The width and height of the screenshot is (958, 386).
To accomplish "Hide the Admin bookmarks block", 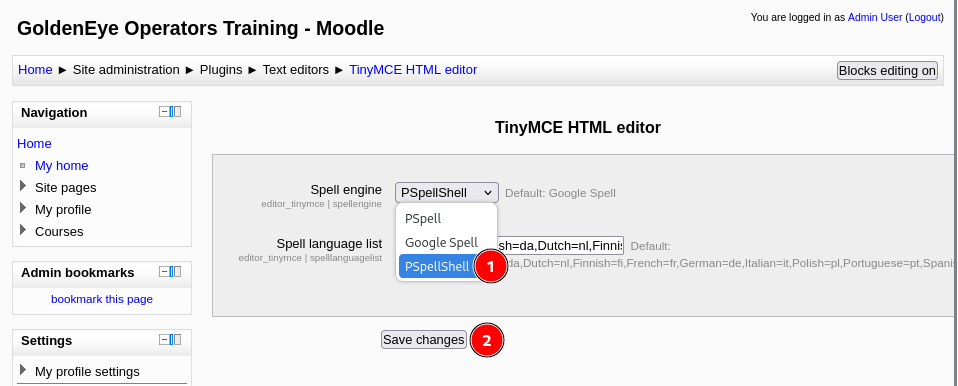I will [x=164, y=272].
